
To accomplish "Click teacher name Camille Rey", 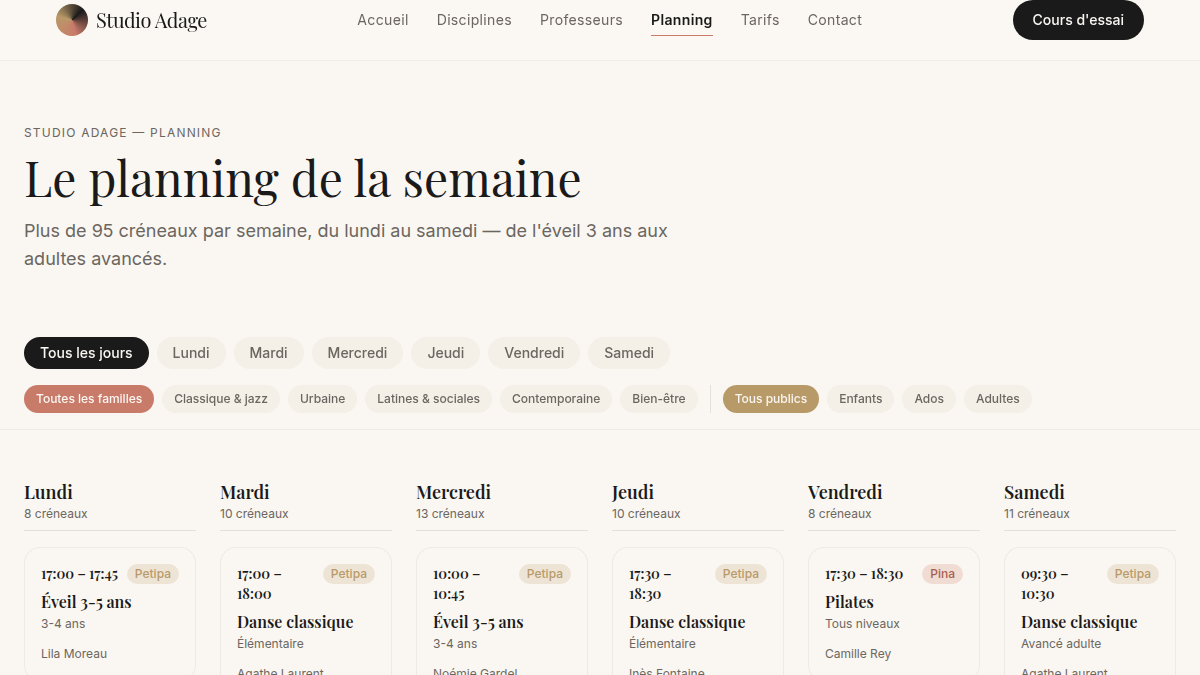I will tap(858, 654).
